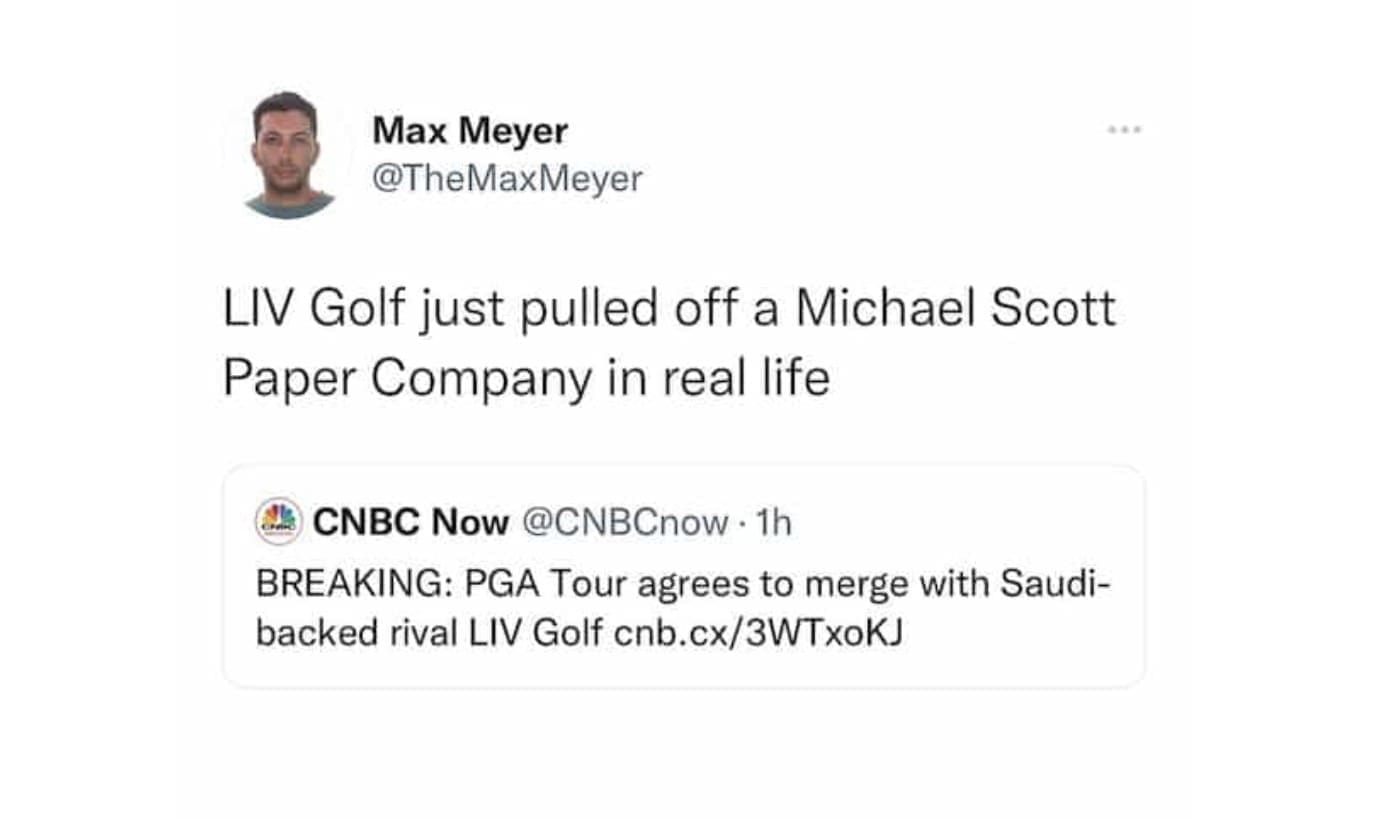The height and width of the screenshot is (818, 1376).
Task: Open the three-dot more options menu
Action: pyautogui.click(x=1125, y=130)
